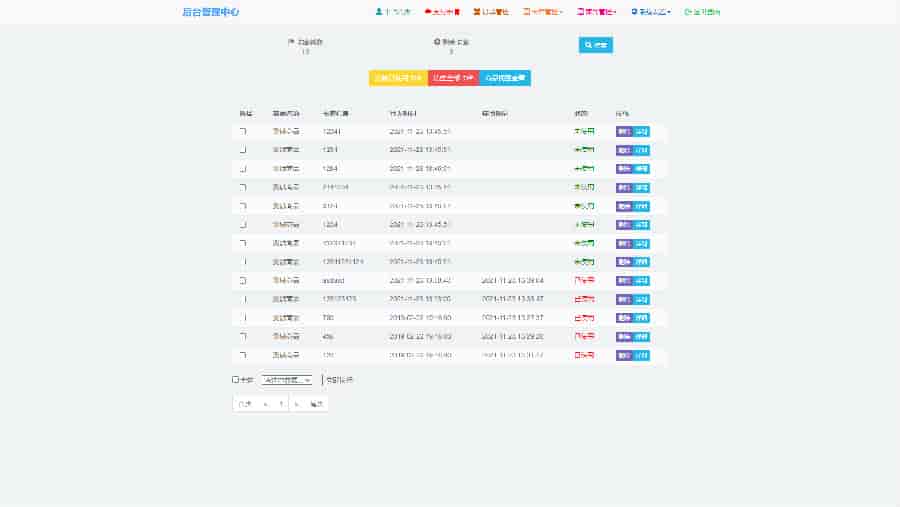Select page number 1 in the pagination
The width and height of the screenshot is (900, 507).
coord(281,404)
